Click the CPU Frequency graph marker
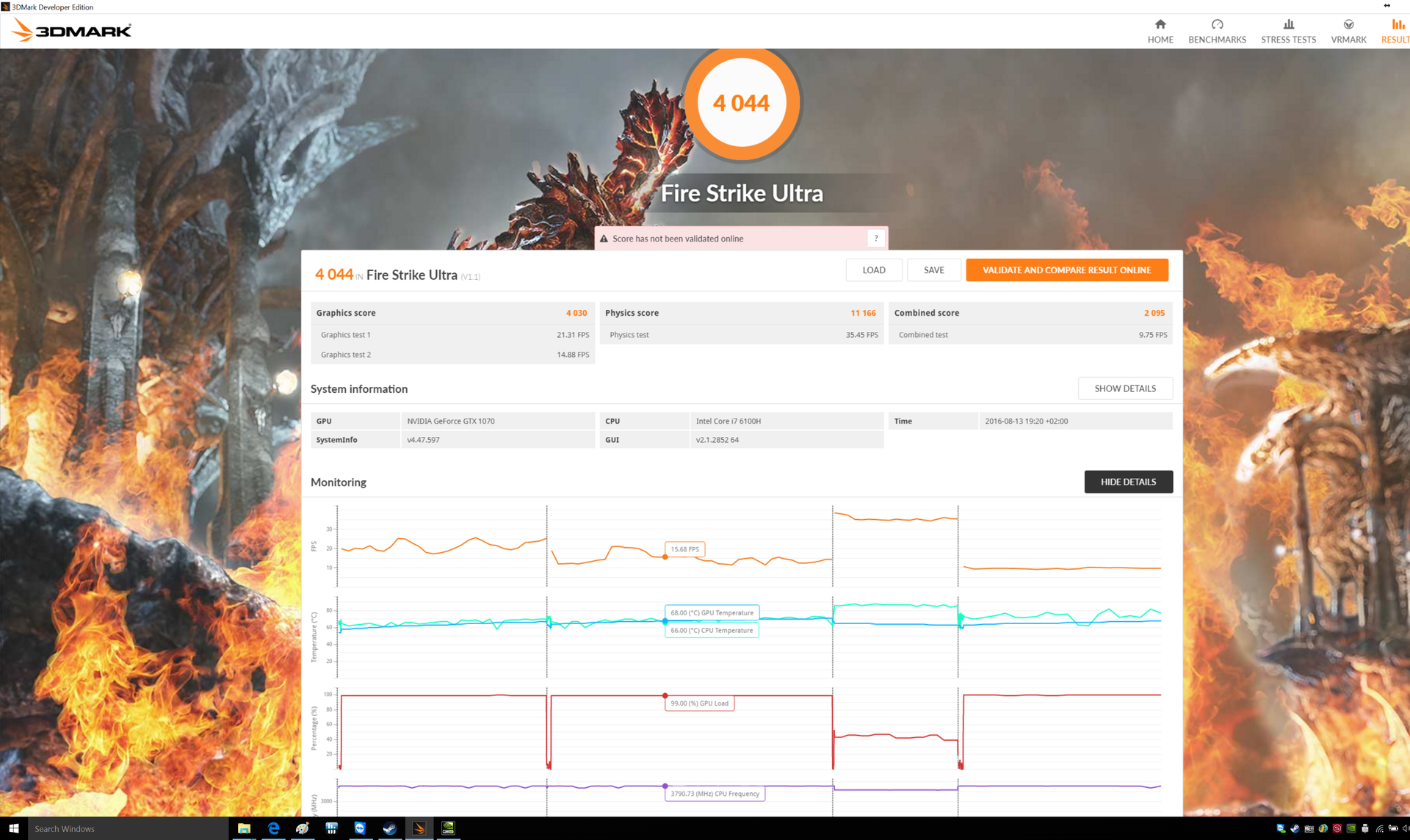 pos(665,786)
